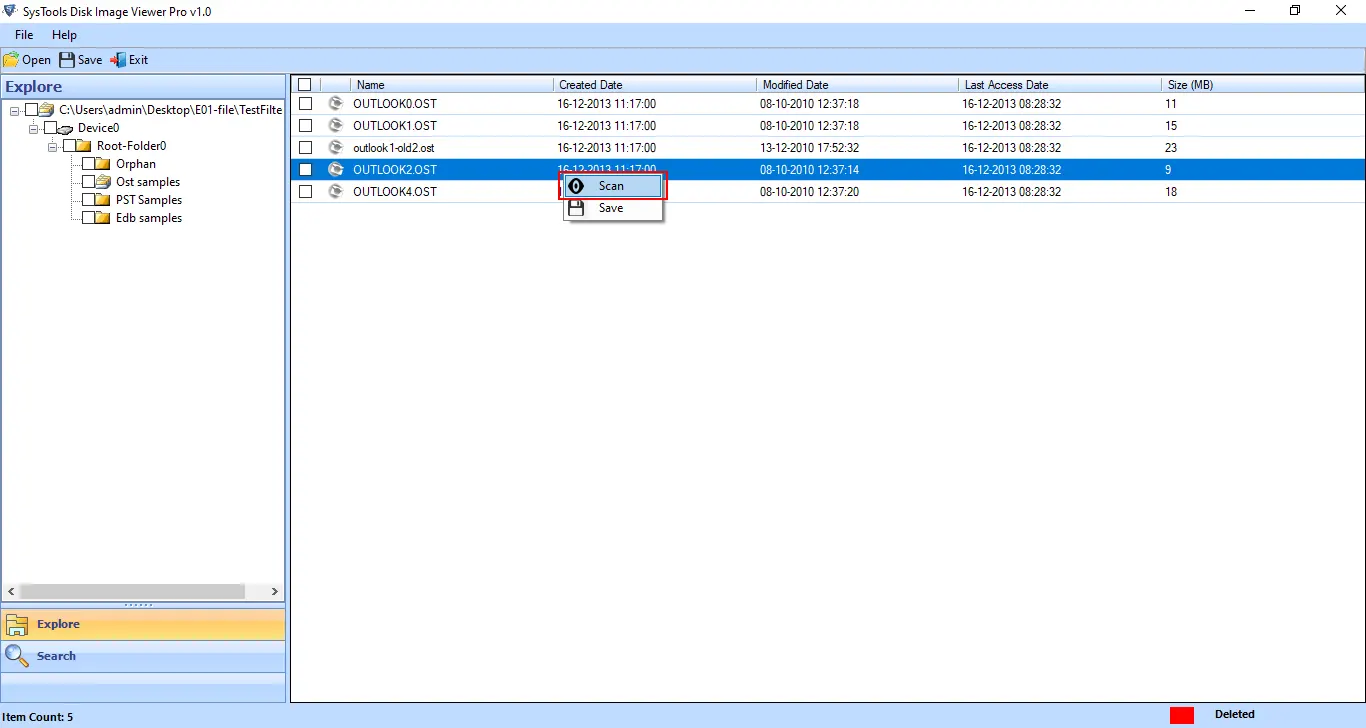Choose Scan from the context menu
The height and width of the screenshot is (728, 1366).
coord(612,186)
